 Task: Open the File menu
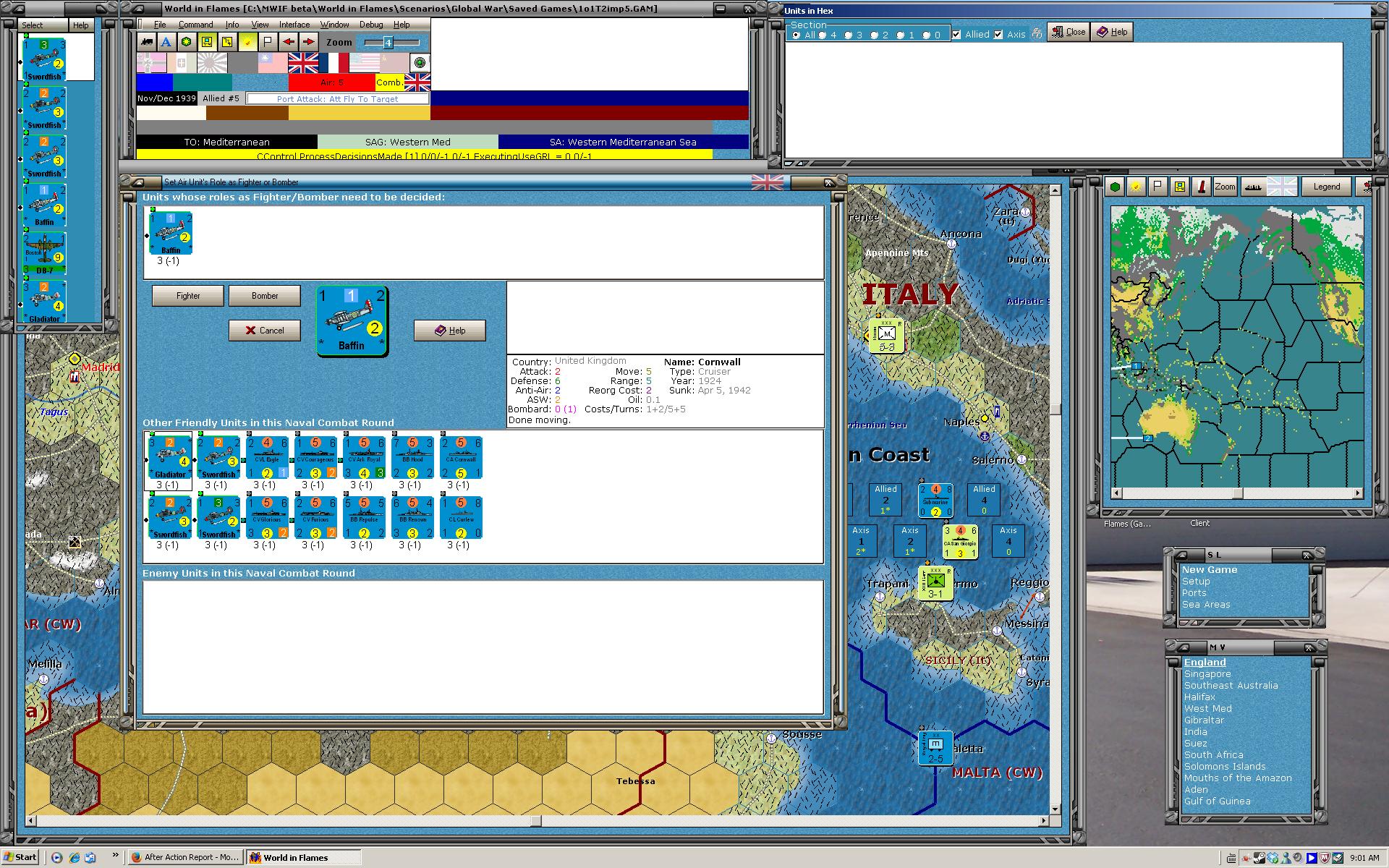click(x=160, y=25)
